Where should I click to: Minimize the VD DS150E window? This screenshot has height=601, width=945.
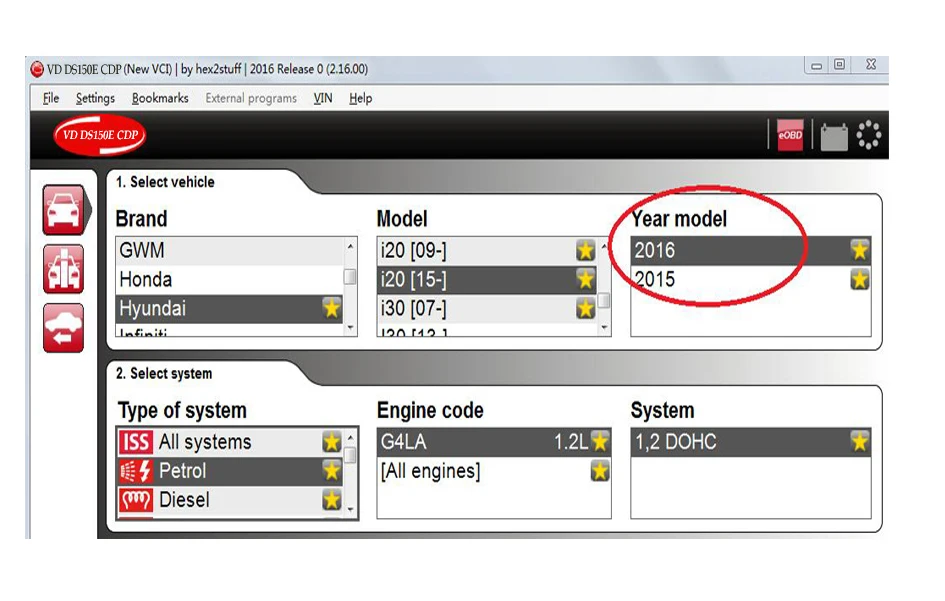(817, 65)
